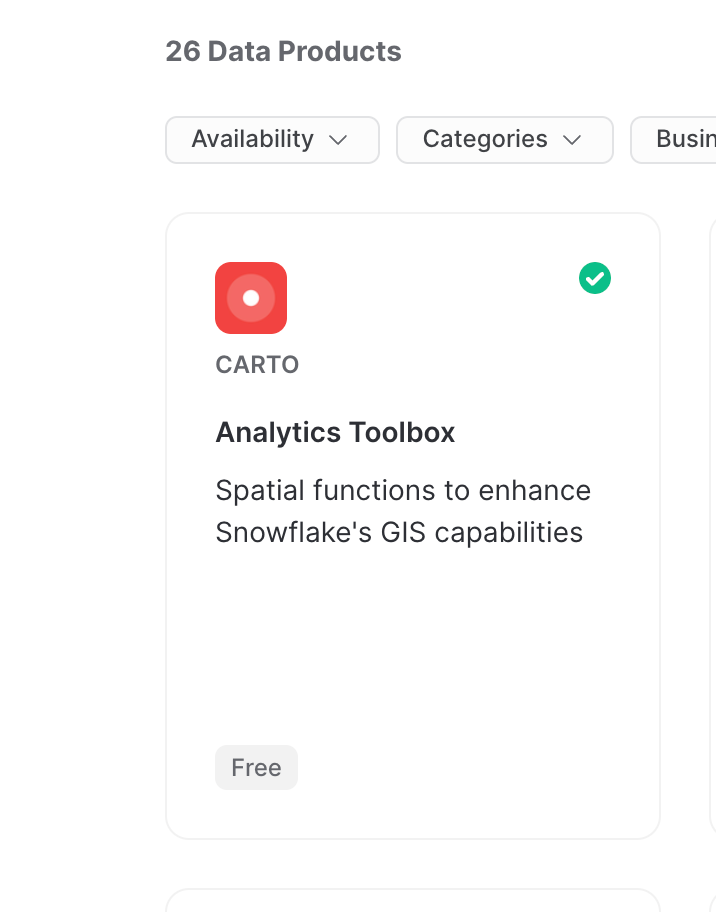Click the Free price badge

click(x=256, y=768)
